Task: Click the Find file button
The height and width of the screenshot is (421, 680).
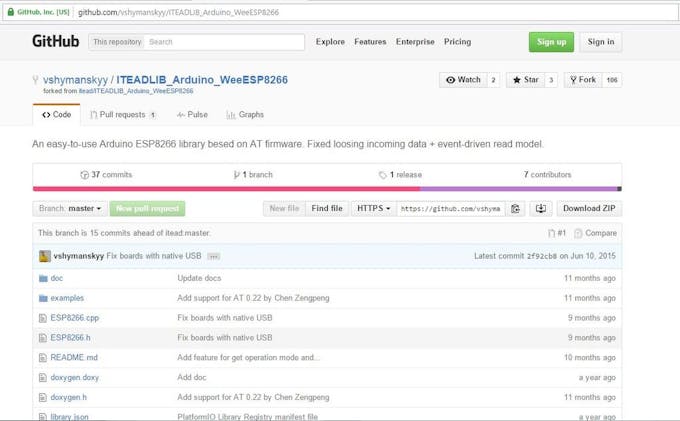Action: (x=327, y=209)
